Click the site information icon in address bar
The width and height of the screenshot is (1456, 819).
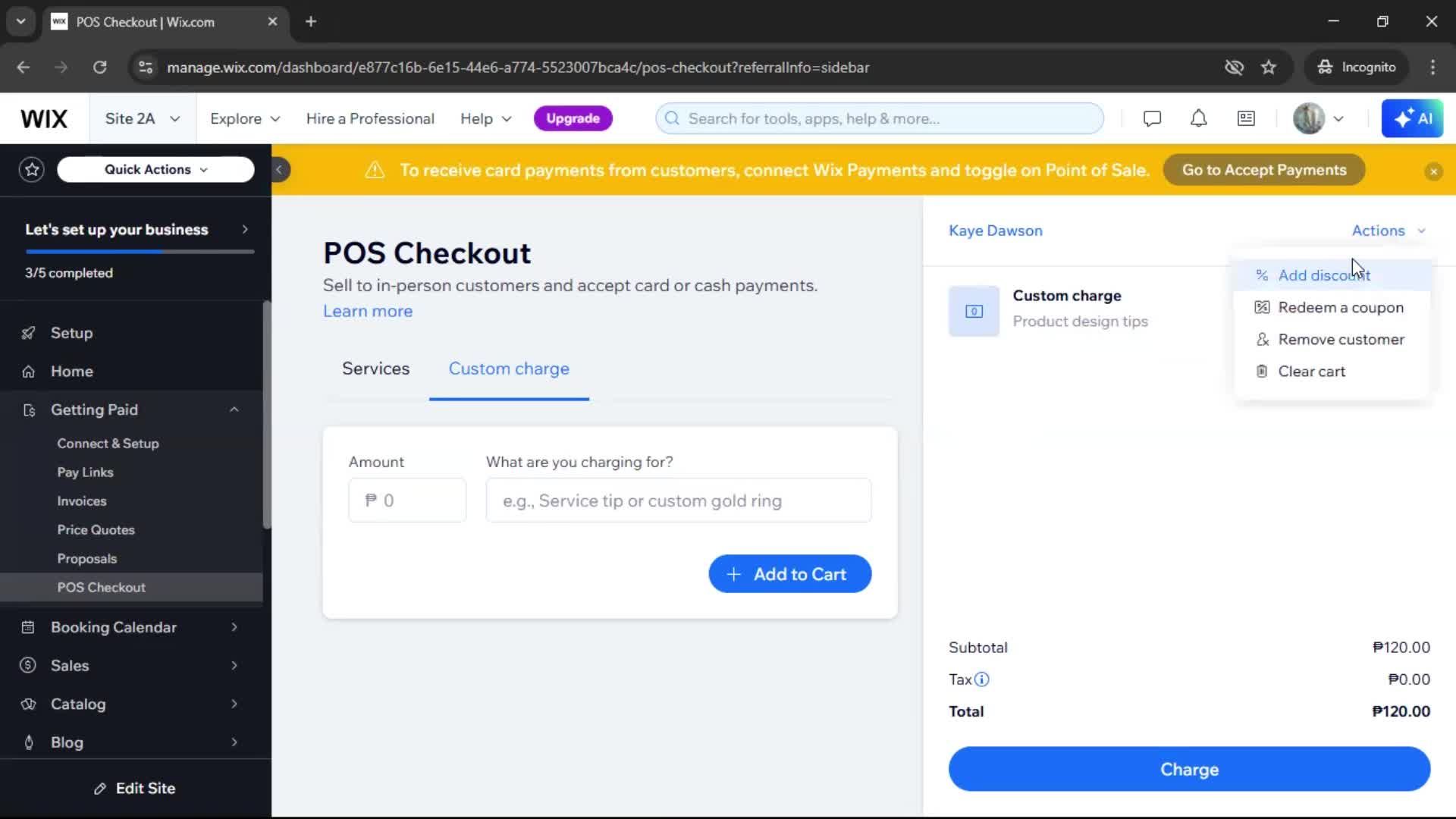coord(145,67)
